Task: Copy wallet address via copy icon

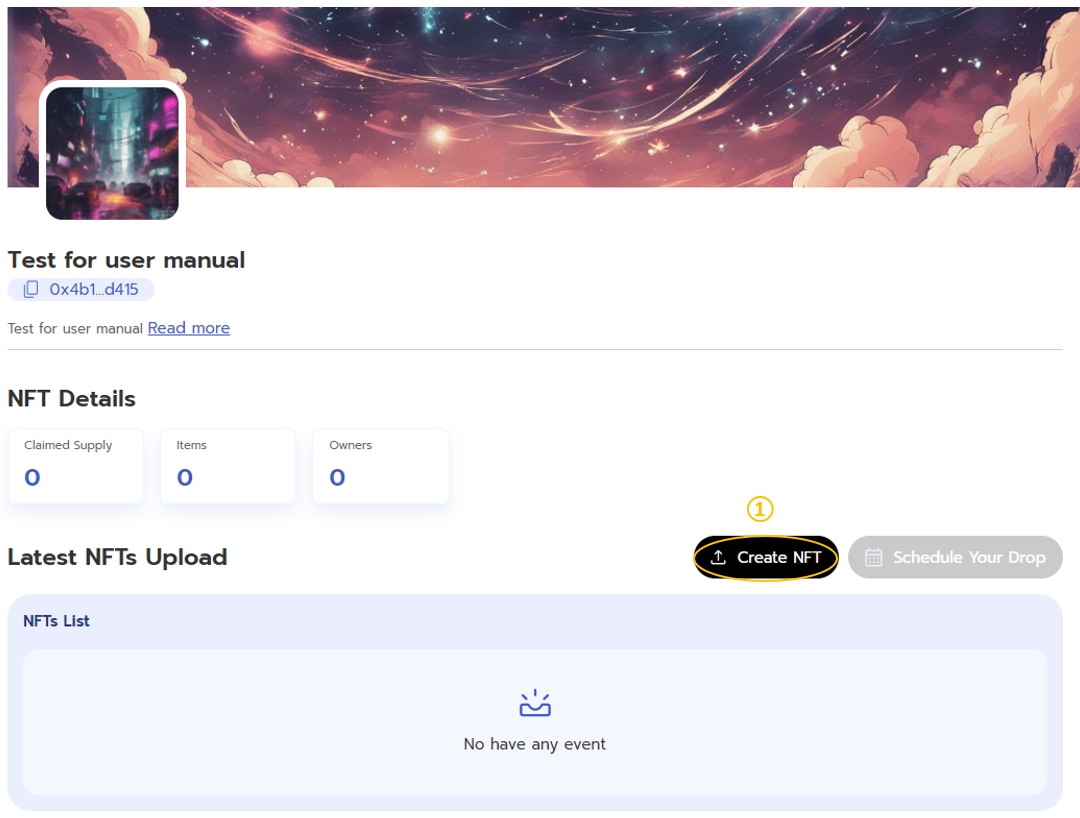Action: tap(31, 289)
